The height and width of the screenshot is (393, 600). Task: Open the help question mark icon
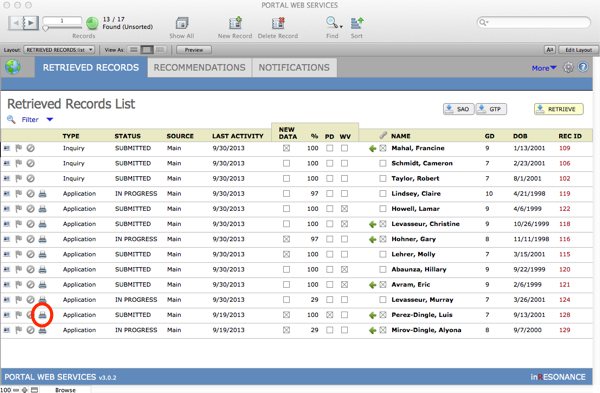point(583,67)
